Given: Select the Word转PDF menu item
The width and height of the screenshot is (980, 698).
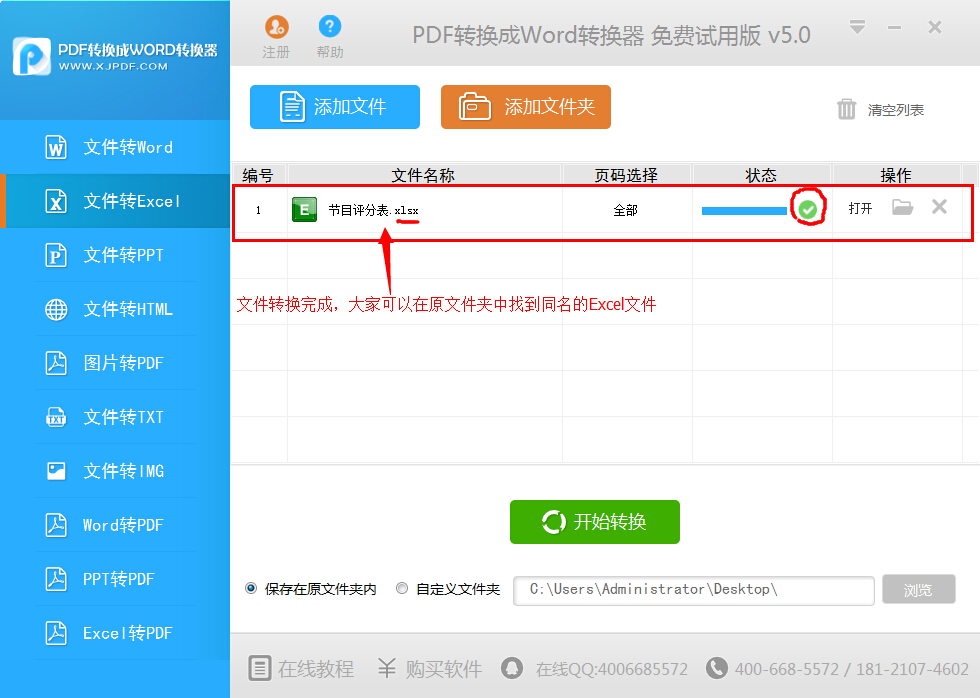Looking at the screenshot, I should [x=115, y=525].
